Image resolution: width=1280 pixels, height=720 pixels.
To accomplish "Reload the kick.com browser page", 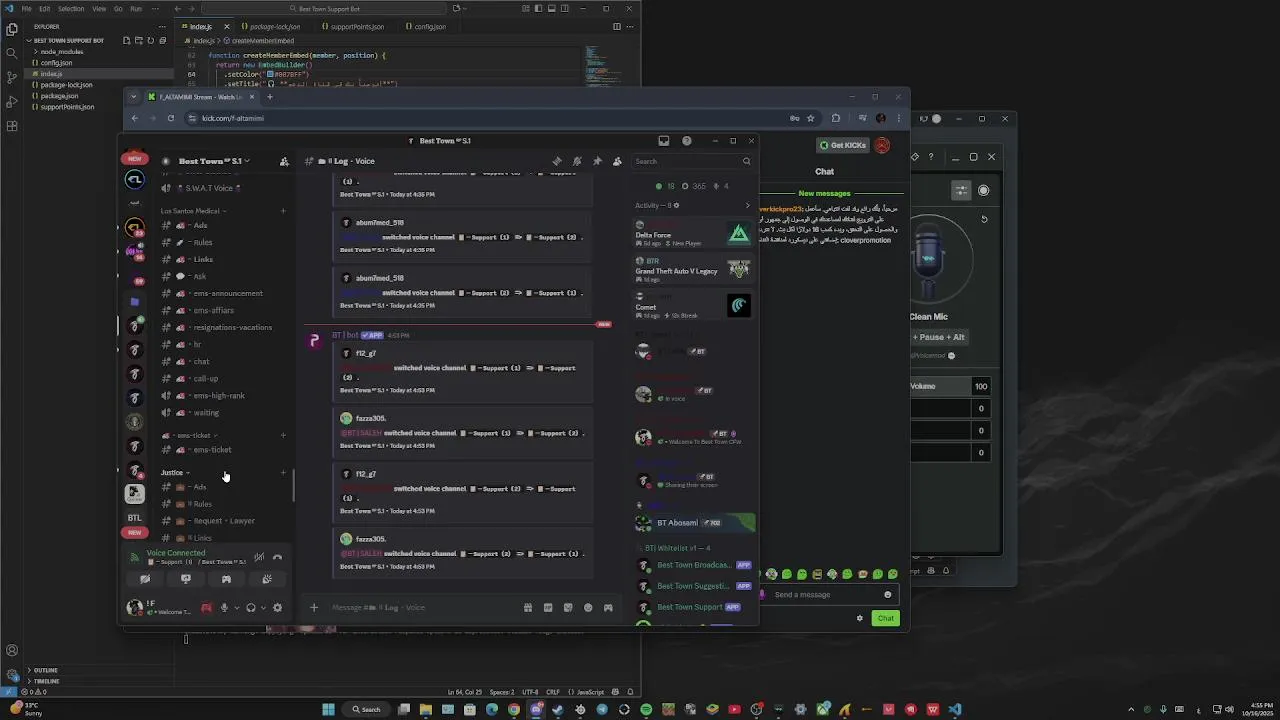I will point(171,118).
